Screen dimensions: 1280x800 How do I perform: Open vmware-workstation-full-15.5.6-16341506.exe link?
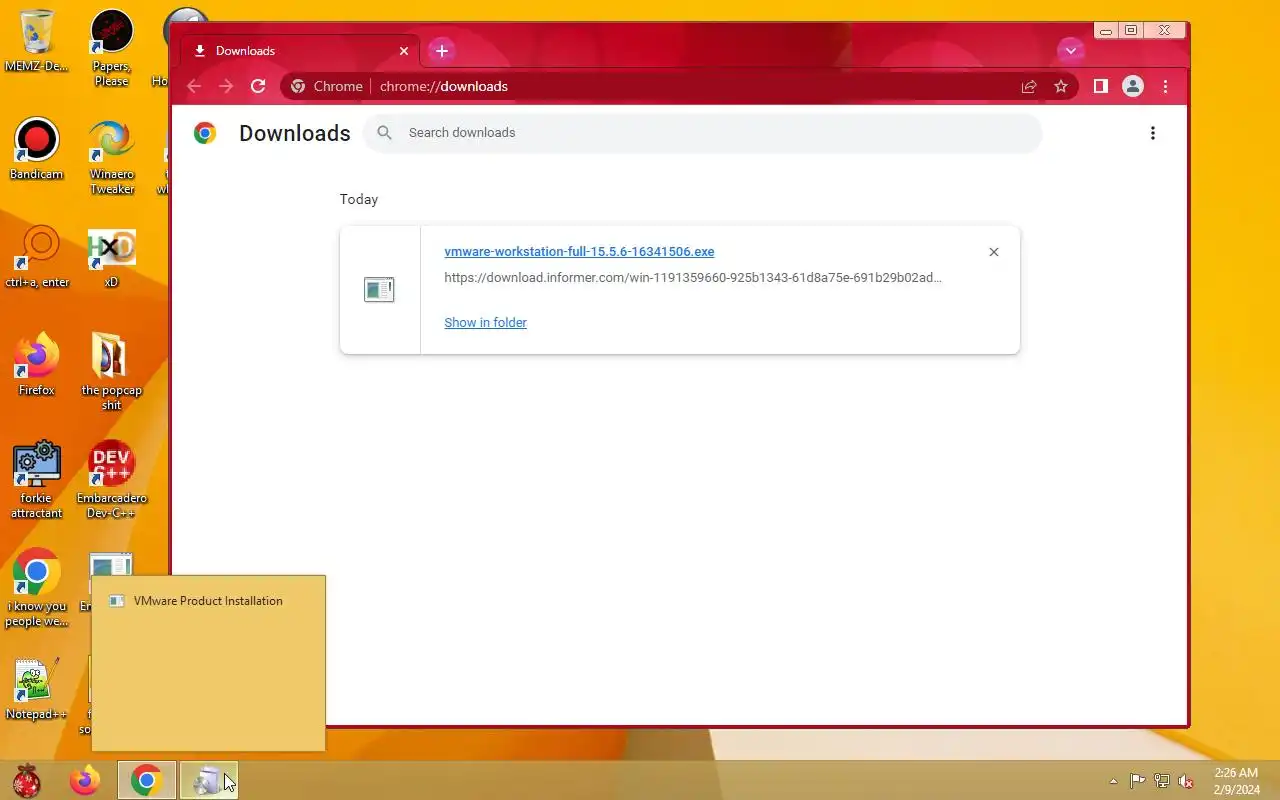tap(579, 252)
